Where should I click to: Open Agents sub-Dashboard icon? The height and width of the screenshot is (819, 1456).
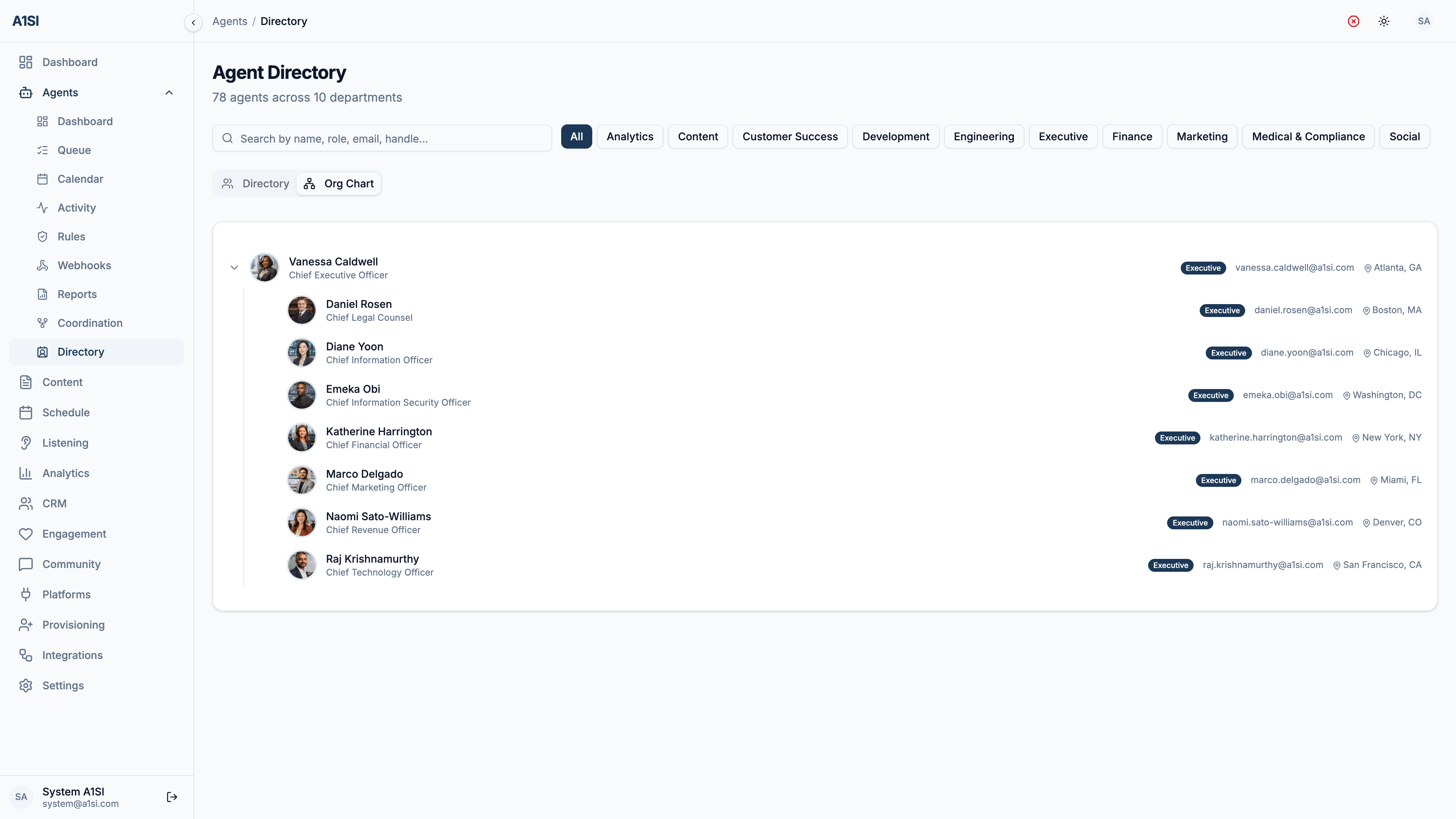[42, 121]
